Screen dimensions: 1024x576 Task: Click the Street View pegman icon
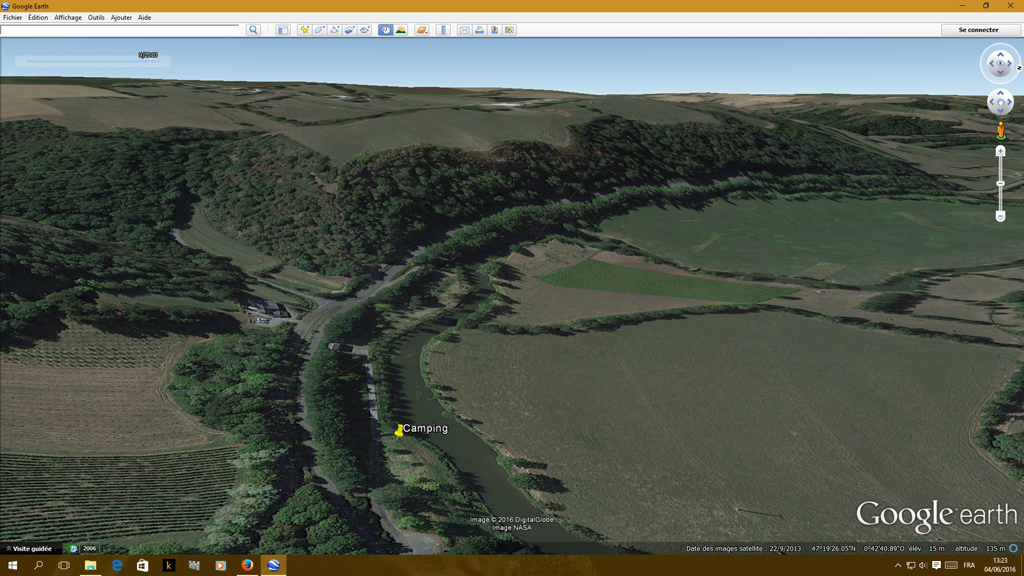point(1000,131)
